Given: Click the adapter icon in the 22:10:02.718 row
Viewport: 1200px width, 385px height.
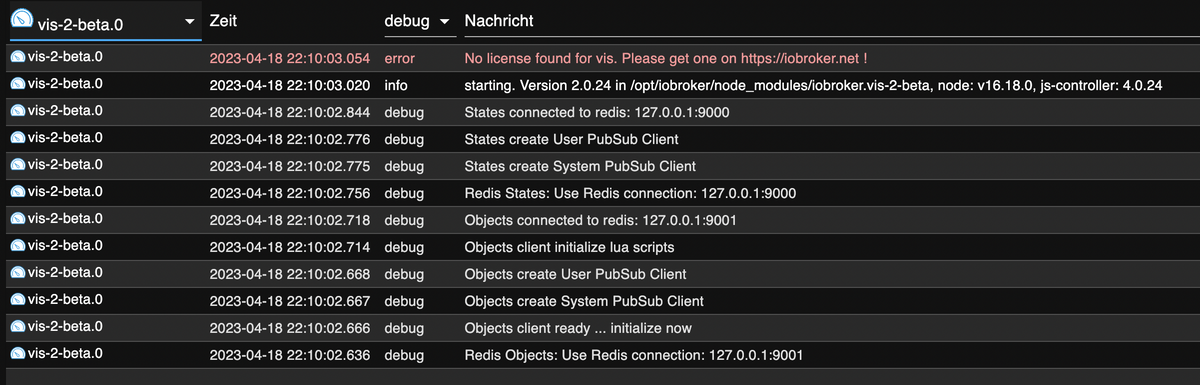Looking at the screenshot, I should [x=17, y=219].
